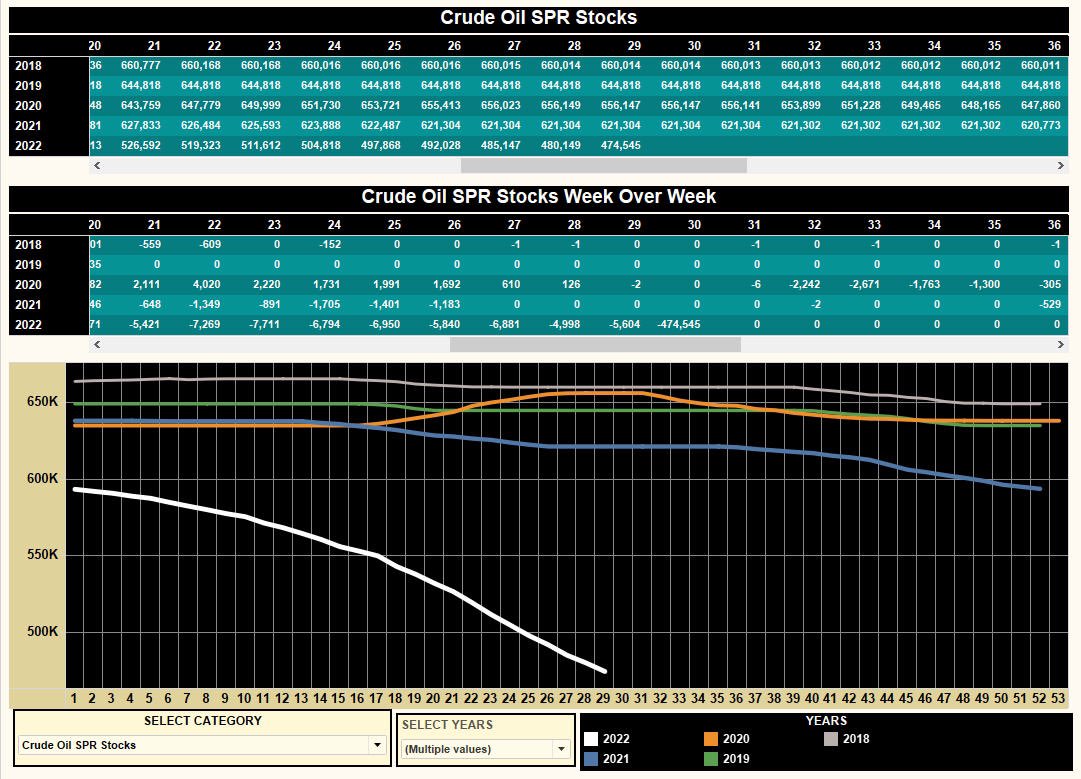The height and width of the screenshot is (779, 1081).
Task: Select the -7,711 cell in the 2022 row
Action: 265,324
